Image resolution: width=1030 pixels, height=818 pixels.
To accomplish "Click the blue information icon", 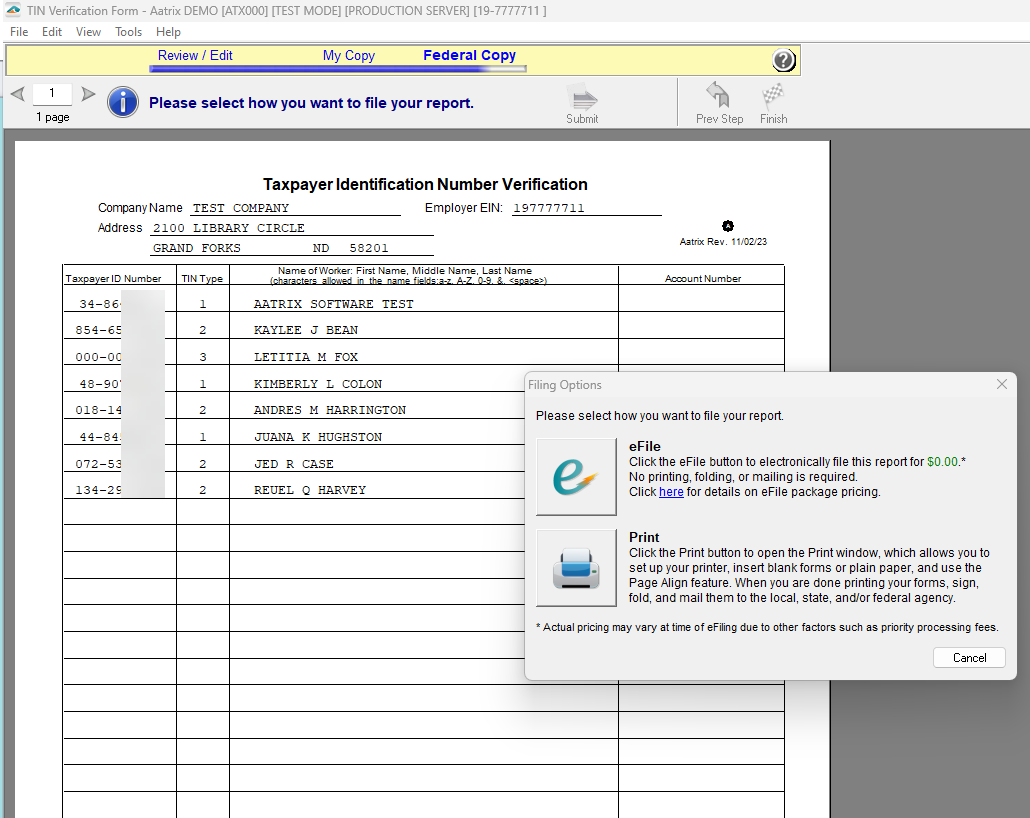I will [122, 101].
